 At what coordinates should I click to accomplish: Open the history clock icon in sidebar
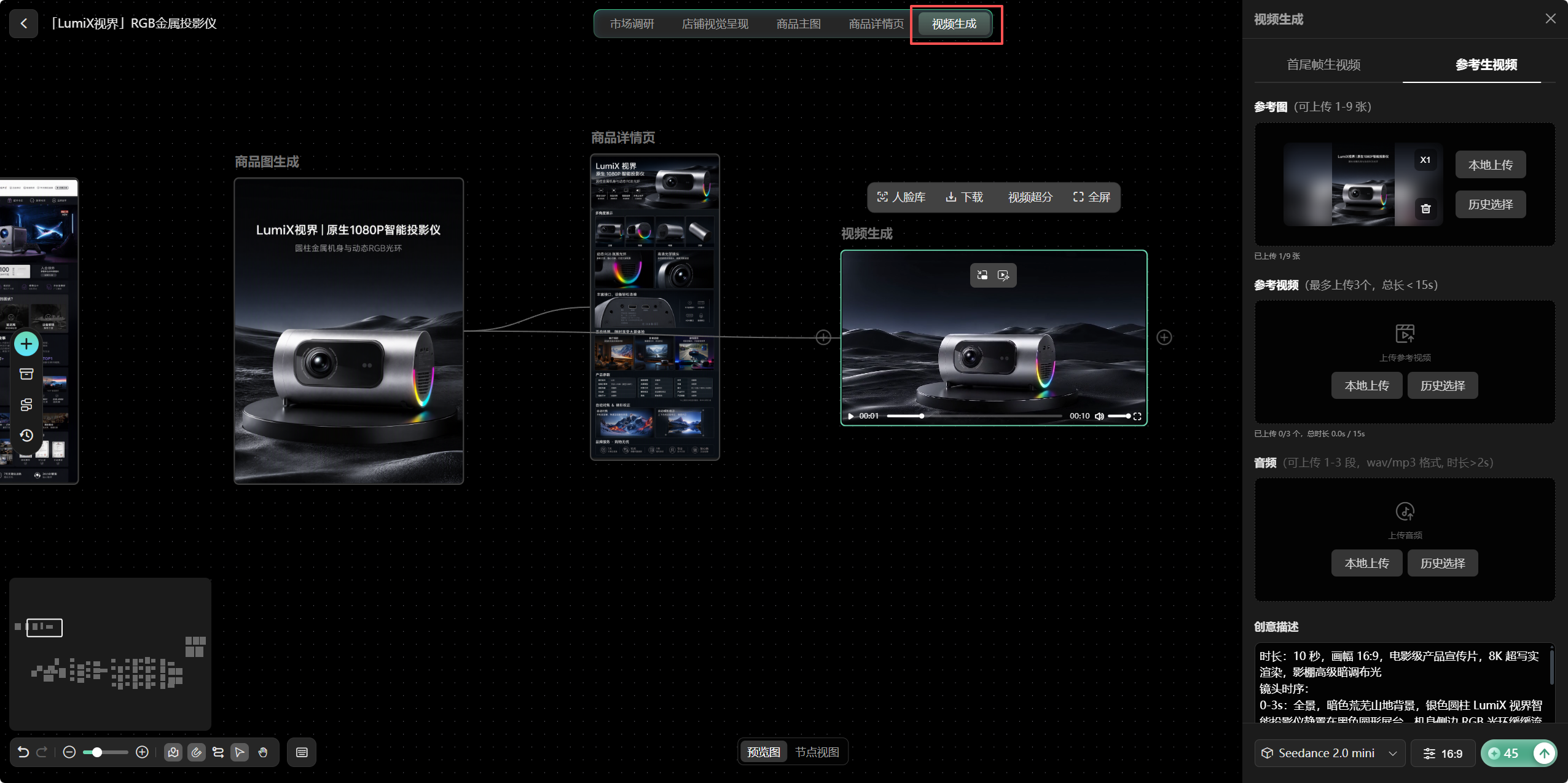coord(26,436)
